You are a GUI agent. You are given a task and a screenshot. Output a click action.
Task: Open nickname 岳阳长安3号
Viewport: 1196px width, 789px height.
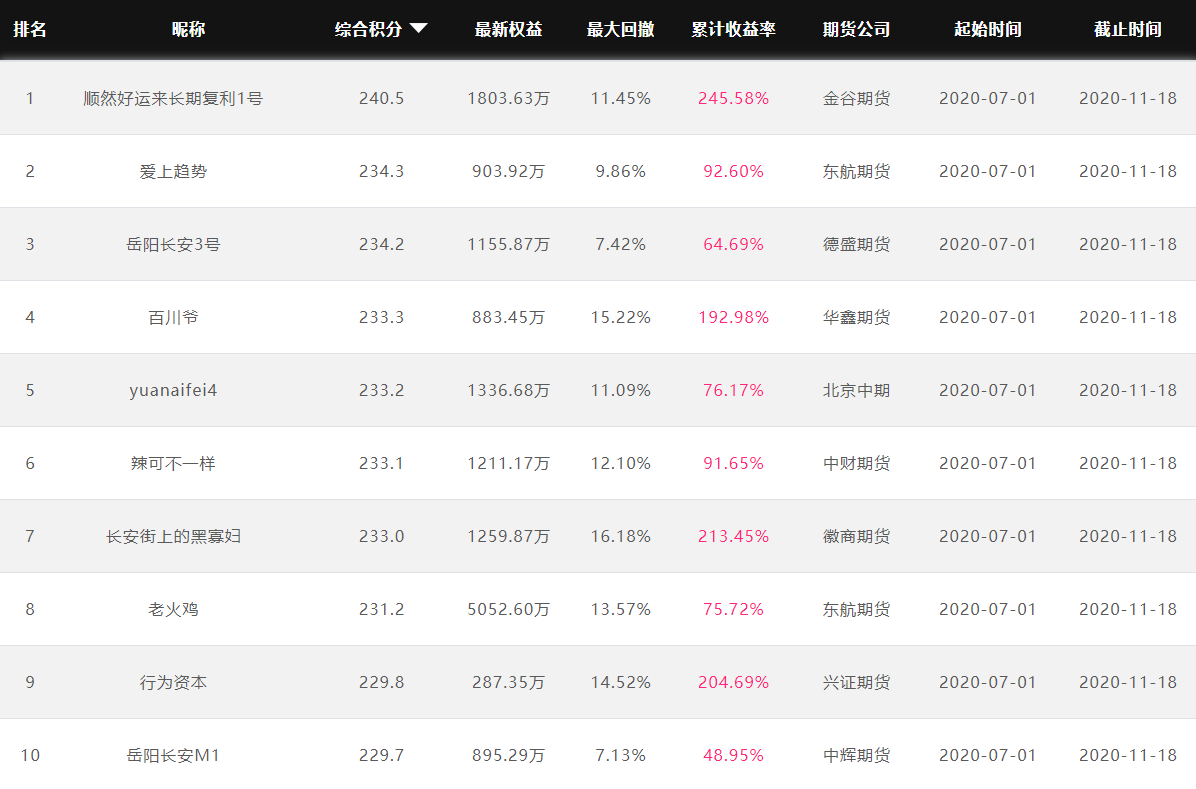[x=173, y=244]
